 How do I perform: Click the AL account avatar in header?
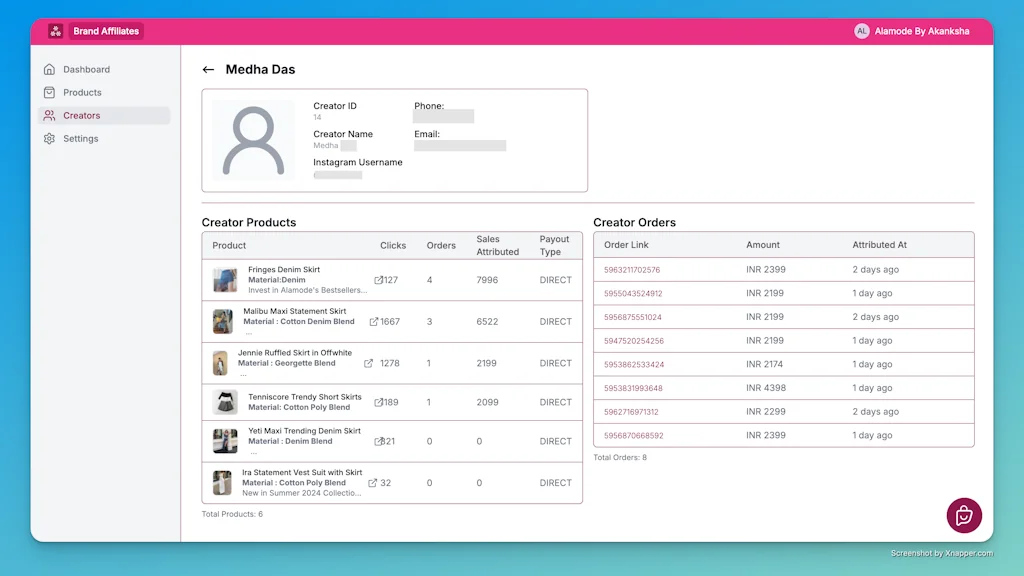862,31
